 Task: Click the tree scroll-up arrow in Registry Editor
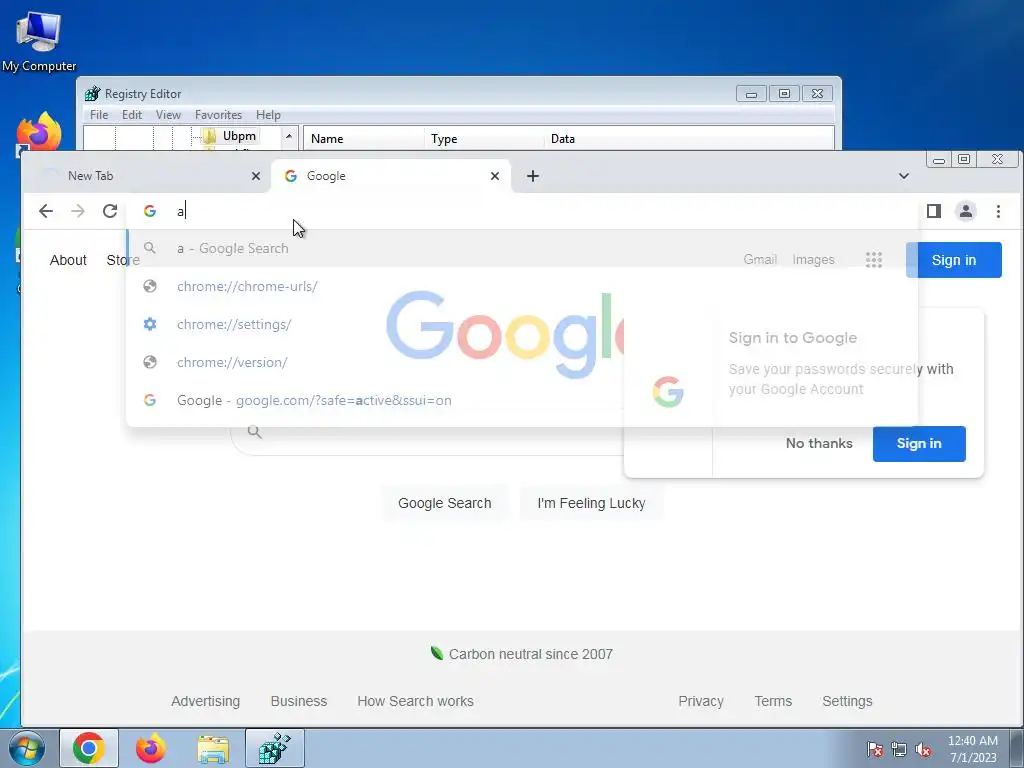[x=289, y=136]
